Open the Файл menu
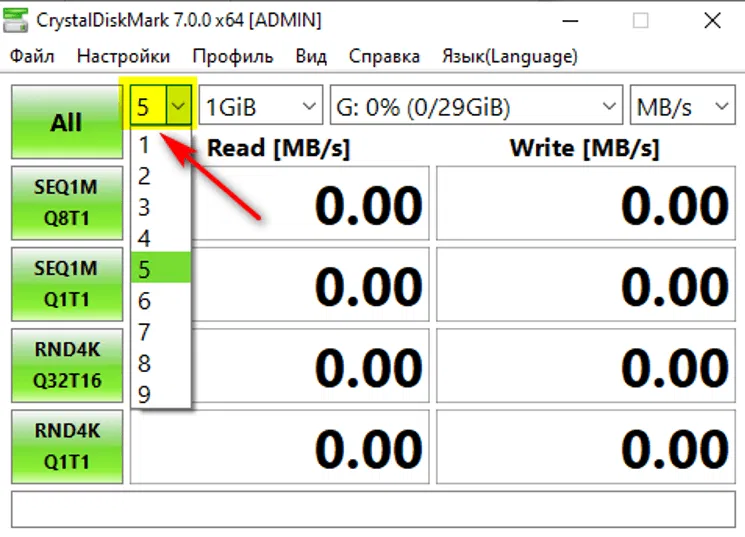This screenshot has width=745, height=537. click(x=32, y=56)
